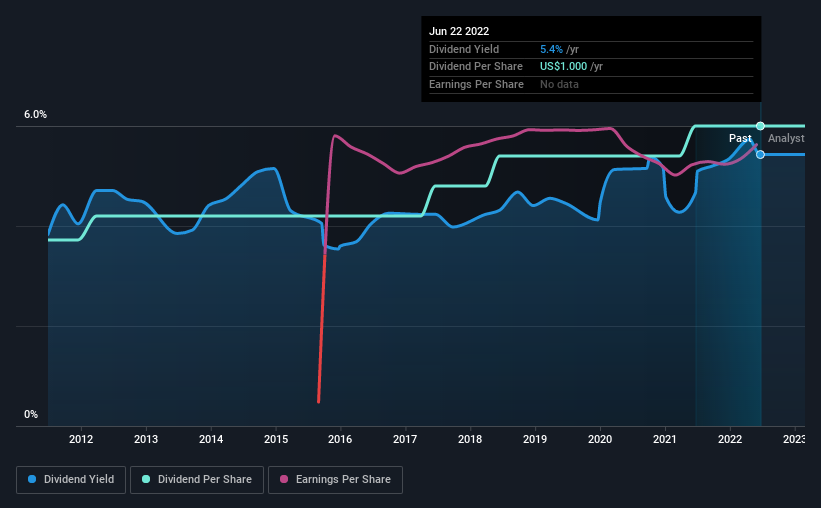
Task: Click the pink Earnings Per Share legend dot
Action: click(284, 479)
